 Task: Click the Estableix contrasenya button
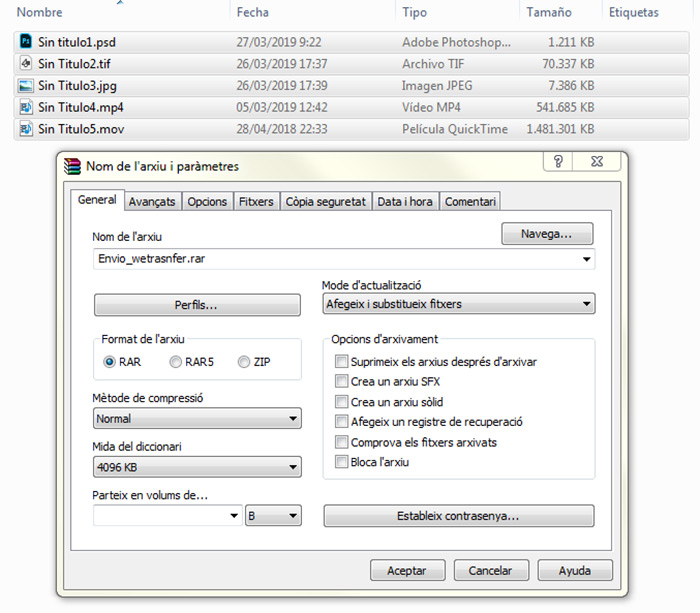(x=459, y=516)
